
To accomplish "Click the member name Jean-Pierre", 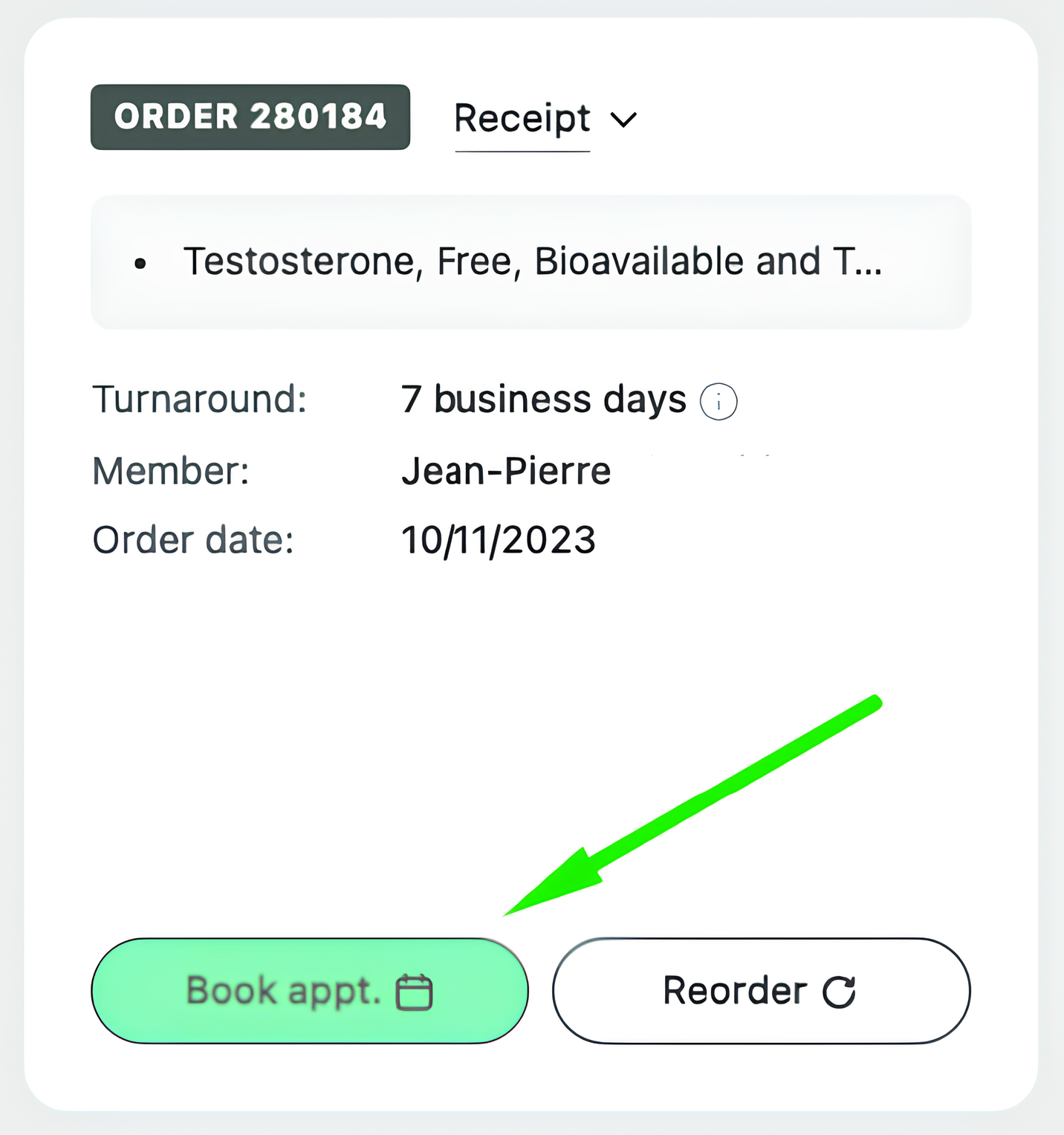I will click(506, 471).
